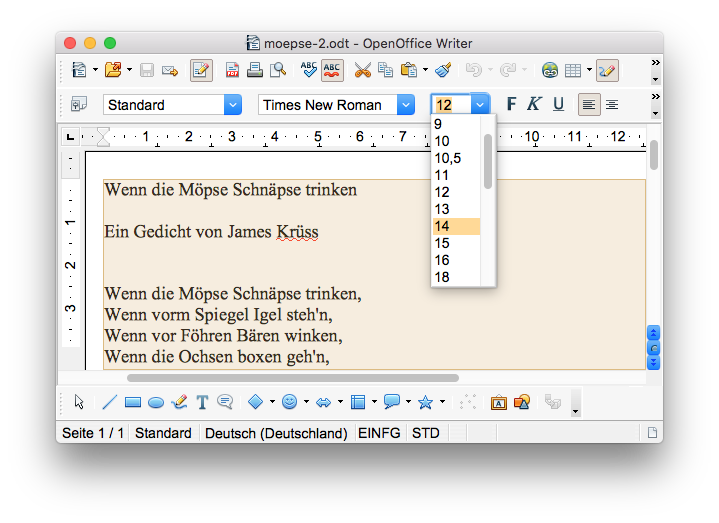The height and width of the screenshot is (523, 719).
Task: Choose font size 11 in list
Action: pos(456,175)
